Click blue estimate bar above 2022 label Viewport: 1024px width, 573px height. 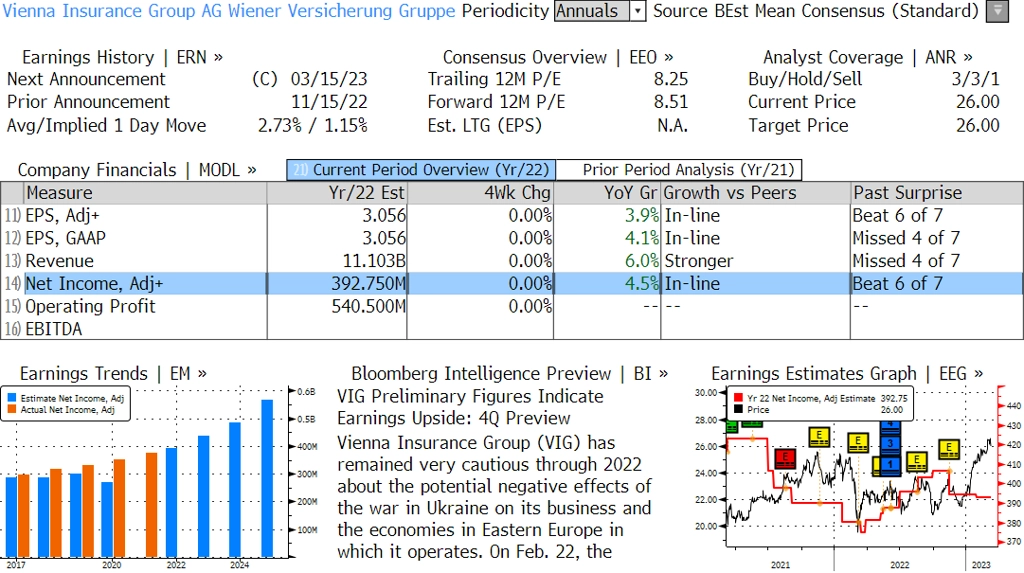[171, 502]
